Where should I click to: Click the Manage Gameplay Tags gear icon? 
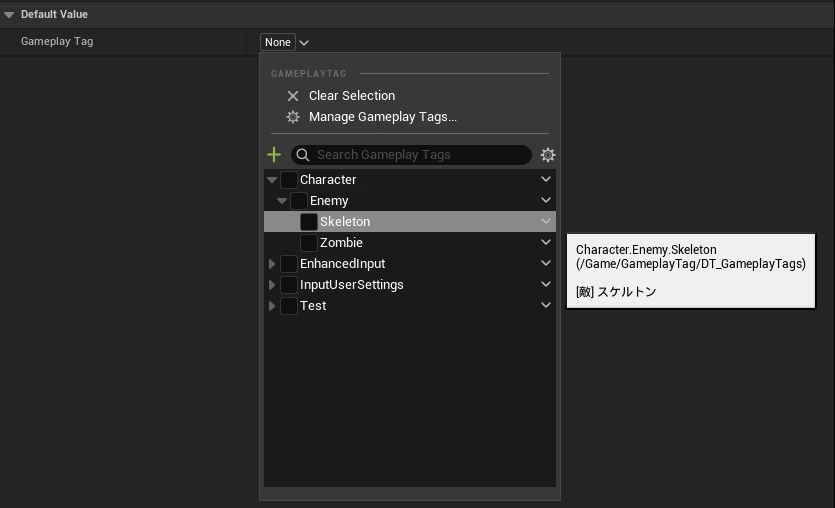293,117
